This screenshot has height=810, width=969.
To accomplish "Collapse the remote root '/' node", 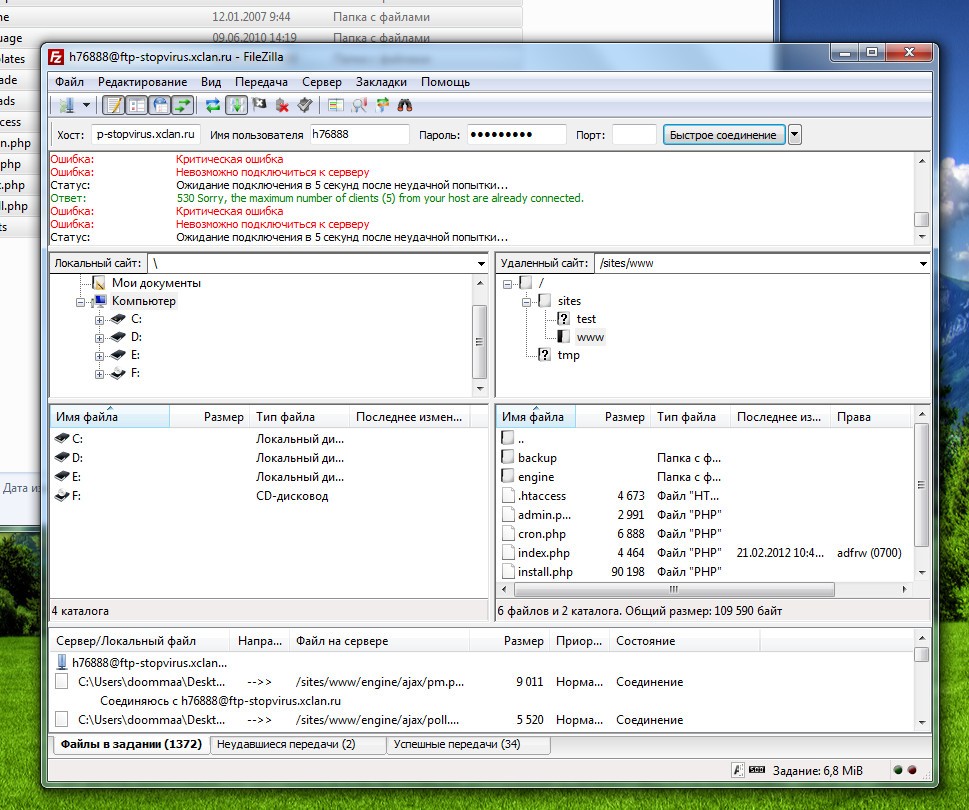I will [507, 284].
